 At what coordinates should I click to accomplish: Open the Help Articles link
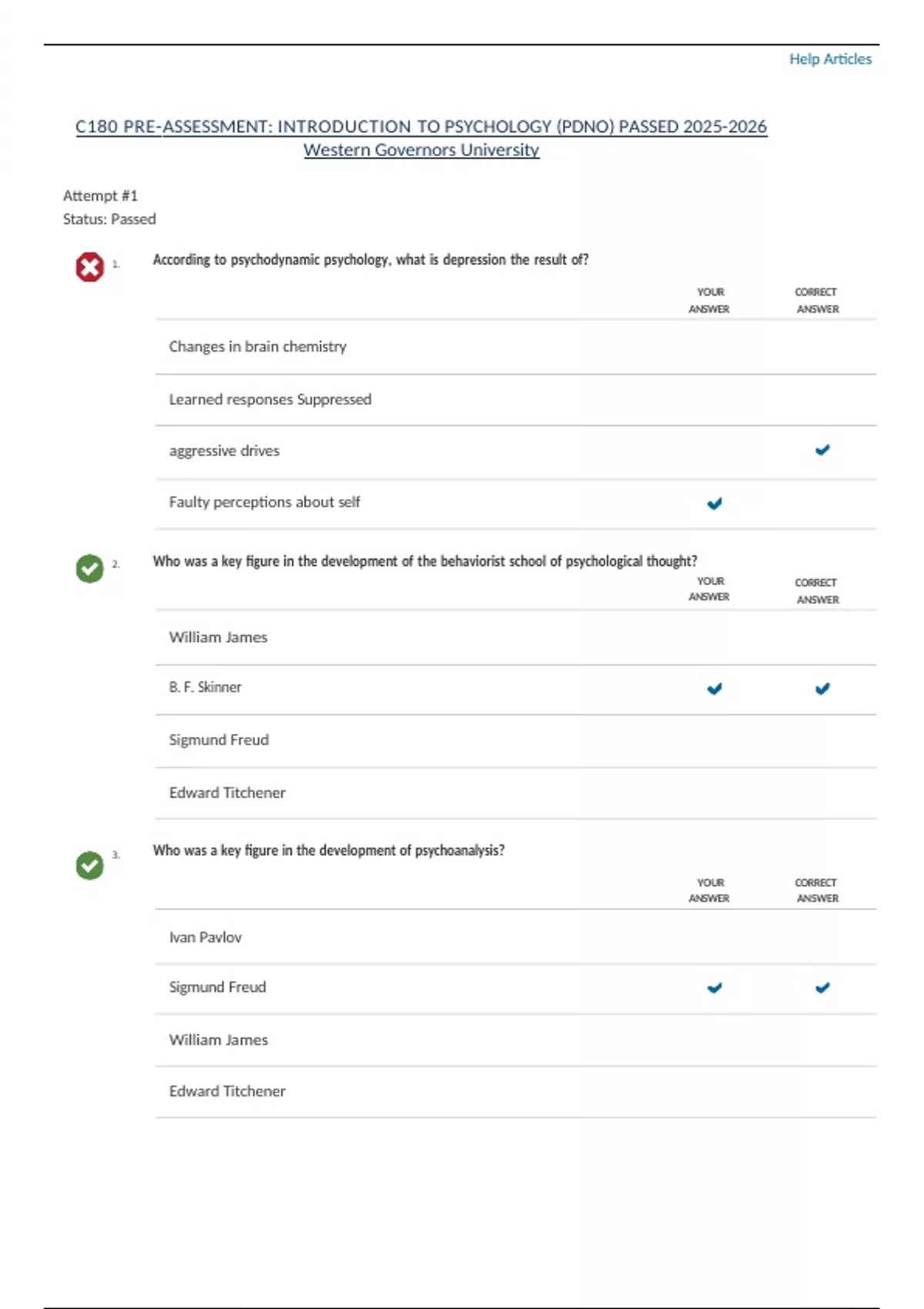pos(830,59)
